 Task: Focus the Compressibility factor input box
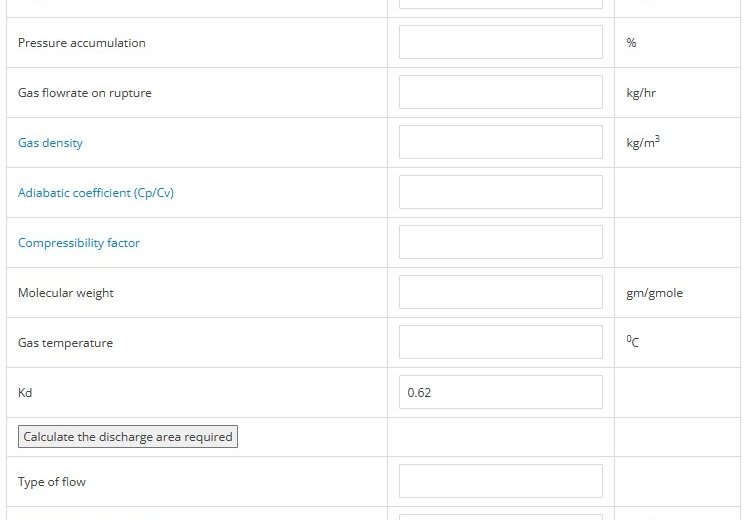tap(501, 242)
